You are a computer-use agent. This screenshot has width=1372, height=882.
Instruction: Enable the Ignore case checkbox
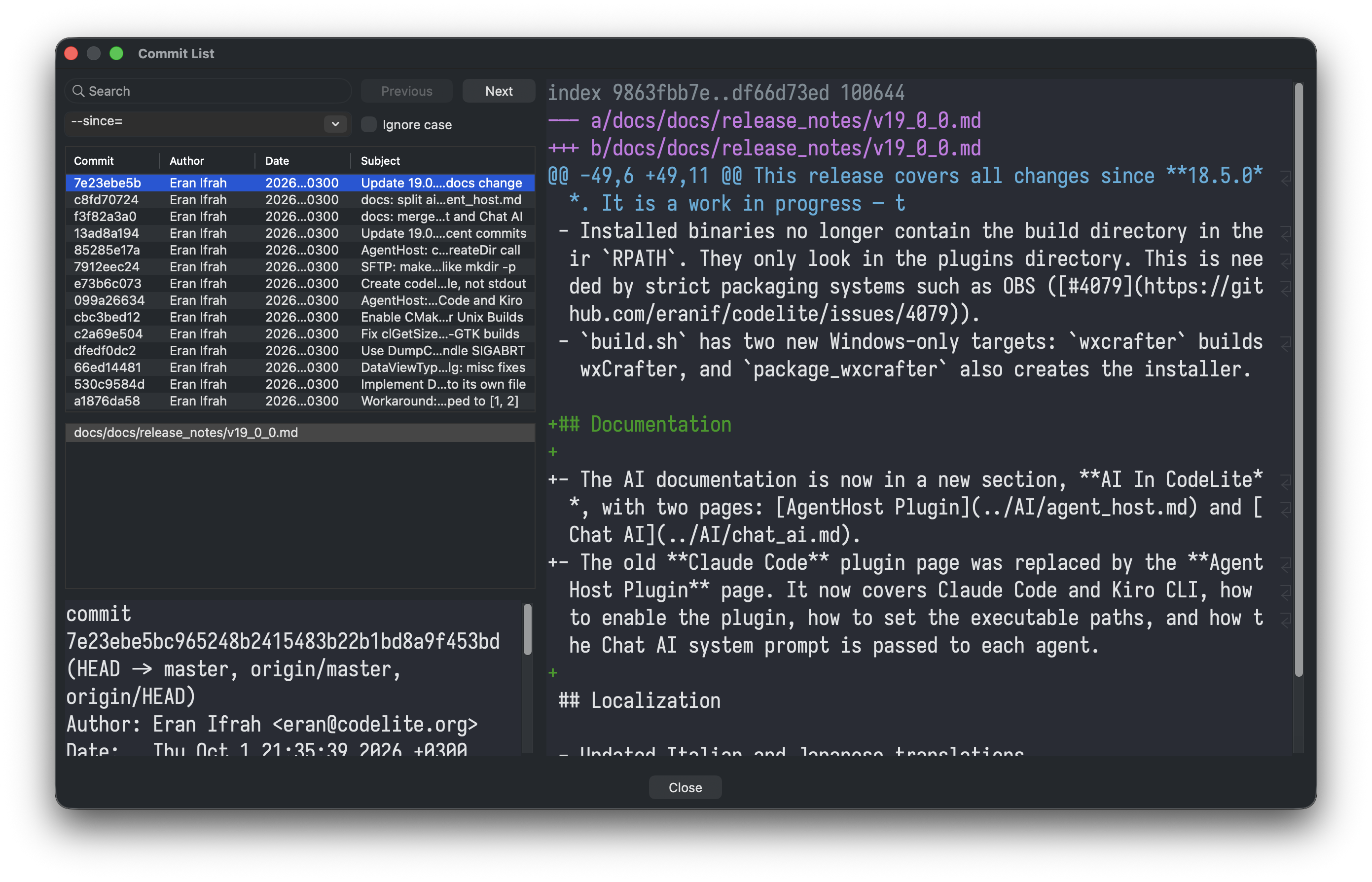[369, 124]
